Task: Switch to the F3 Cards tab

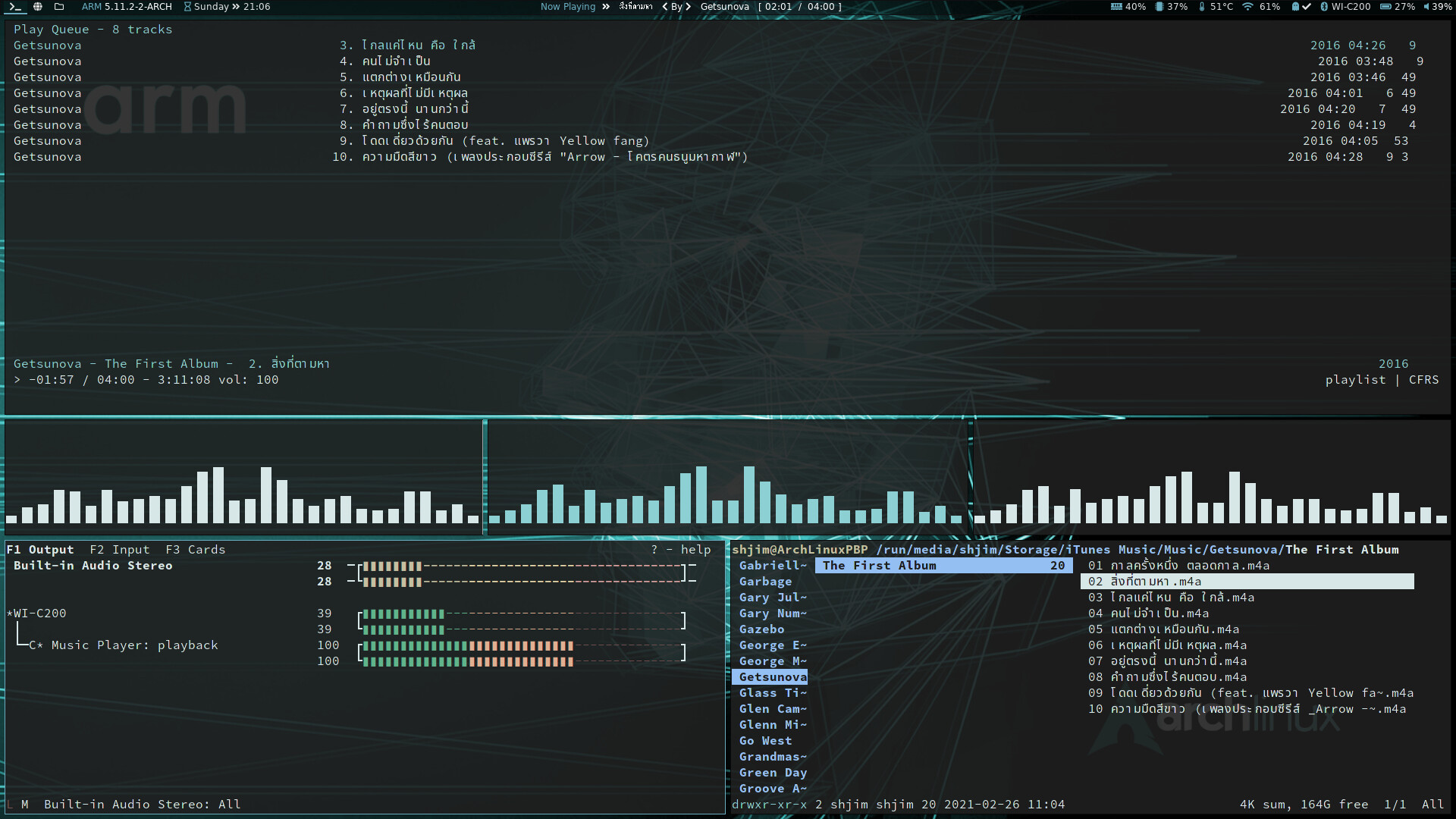Action: 196,550
